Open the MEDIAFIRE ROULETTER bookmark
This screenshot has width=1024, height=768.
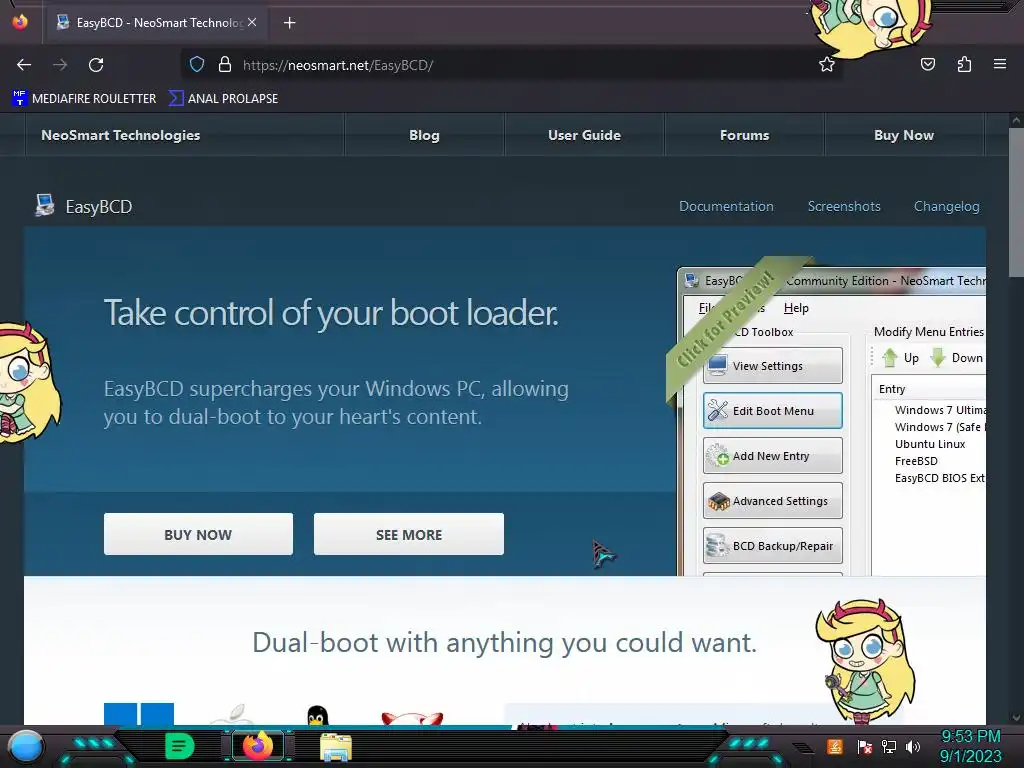pyautogui.click(x=84, y=99)
